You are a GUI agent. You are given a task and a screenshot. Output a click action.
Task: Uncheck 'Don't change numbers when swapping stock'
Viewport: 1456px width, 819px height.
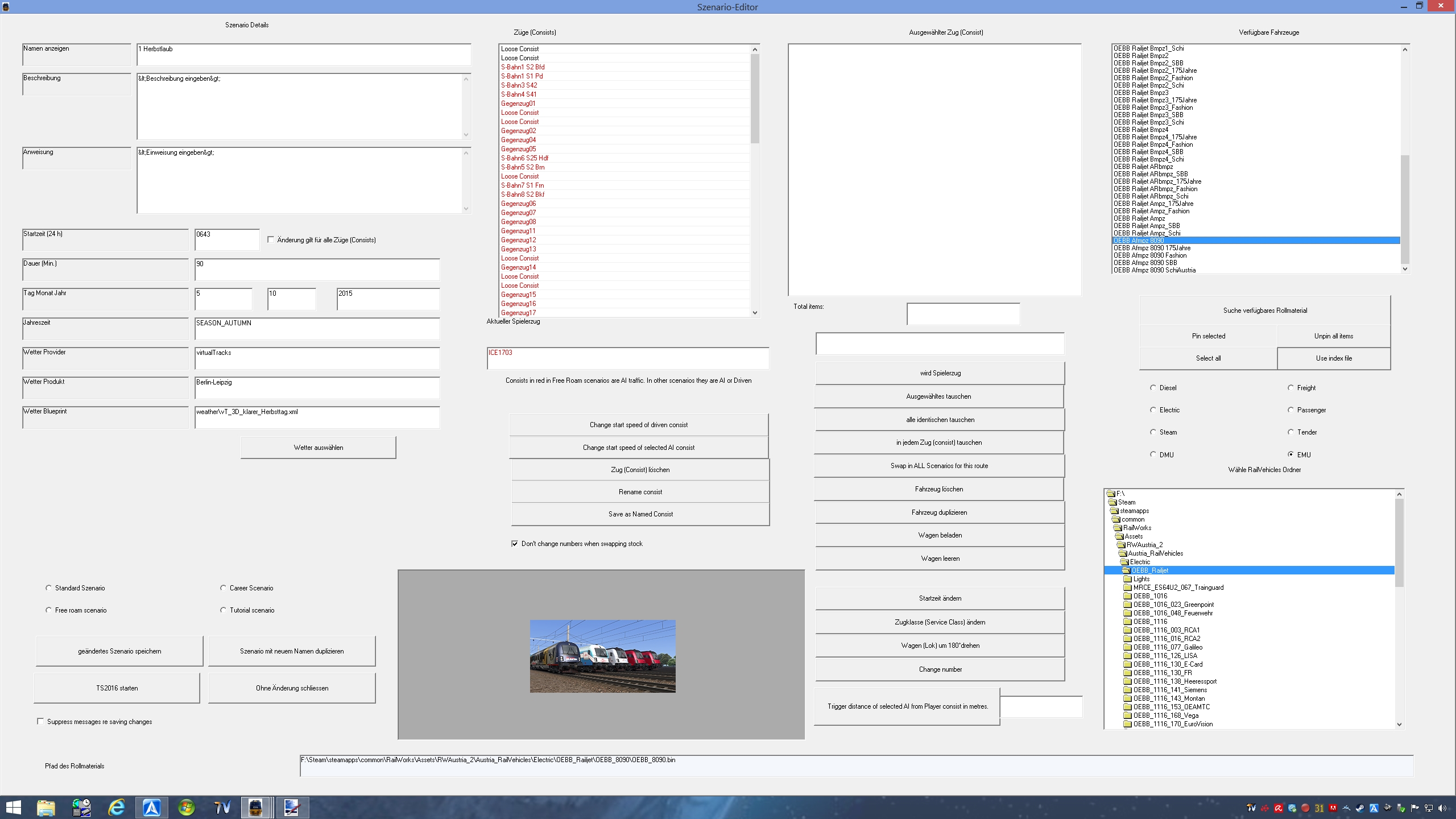tap(515, 544)
